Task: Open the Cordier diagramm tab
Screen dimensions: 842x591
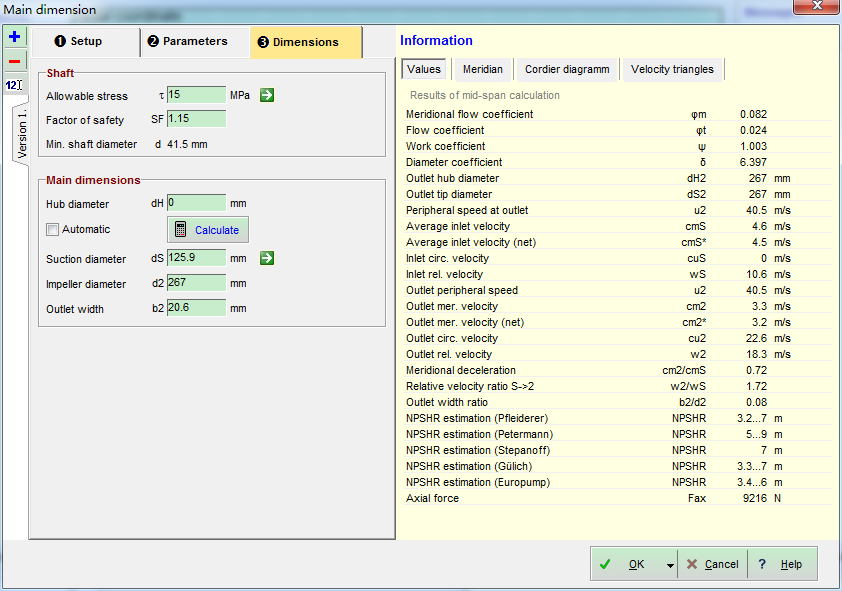Action: click(567, 69)
